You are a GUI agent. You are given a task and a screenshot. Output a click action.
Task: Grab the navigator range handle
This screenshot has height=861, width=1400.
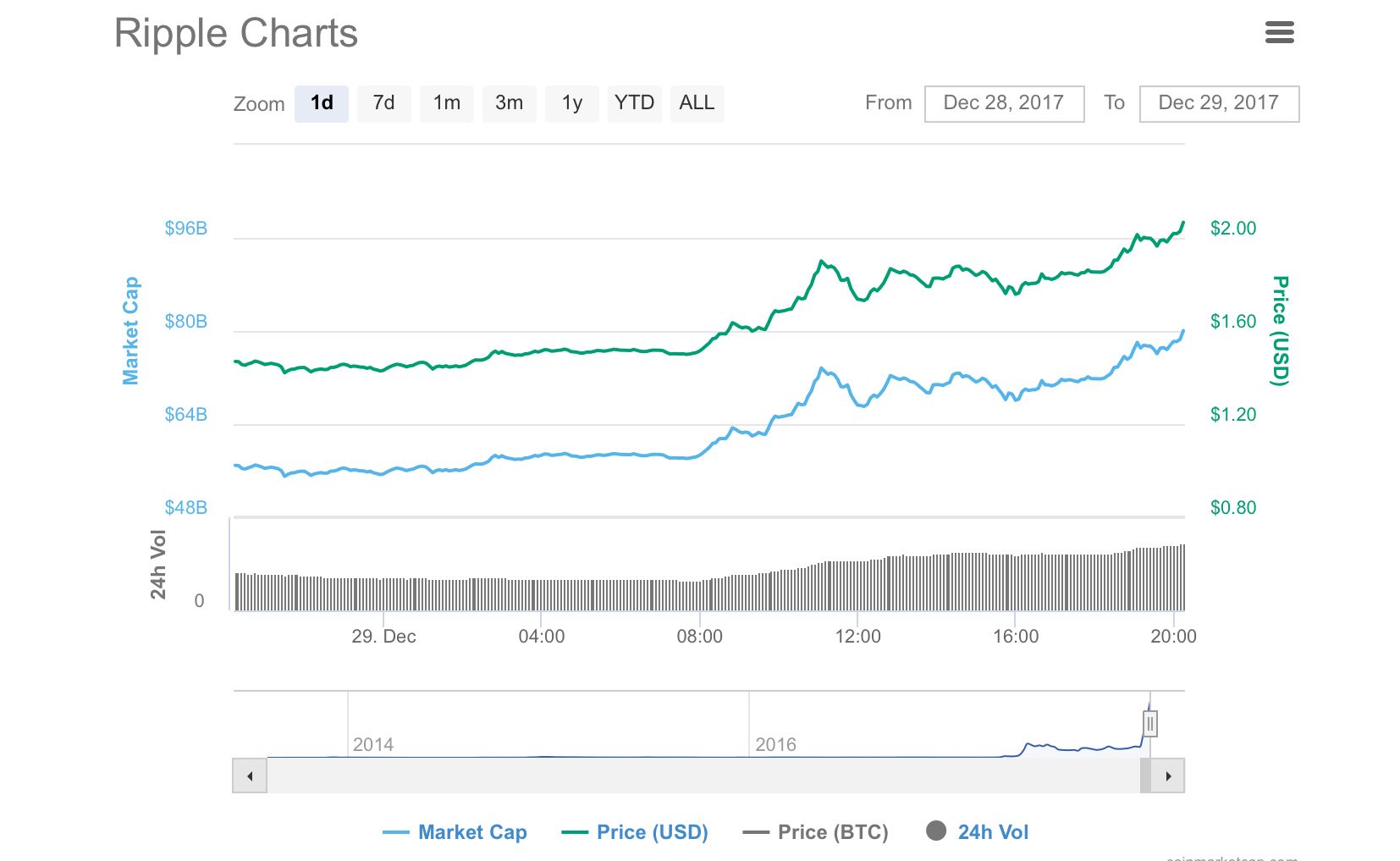1149,724
